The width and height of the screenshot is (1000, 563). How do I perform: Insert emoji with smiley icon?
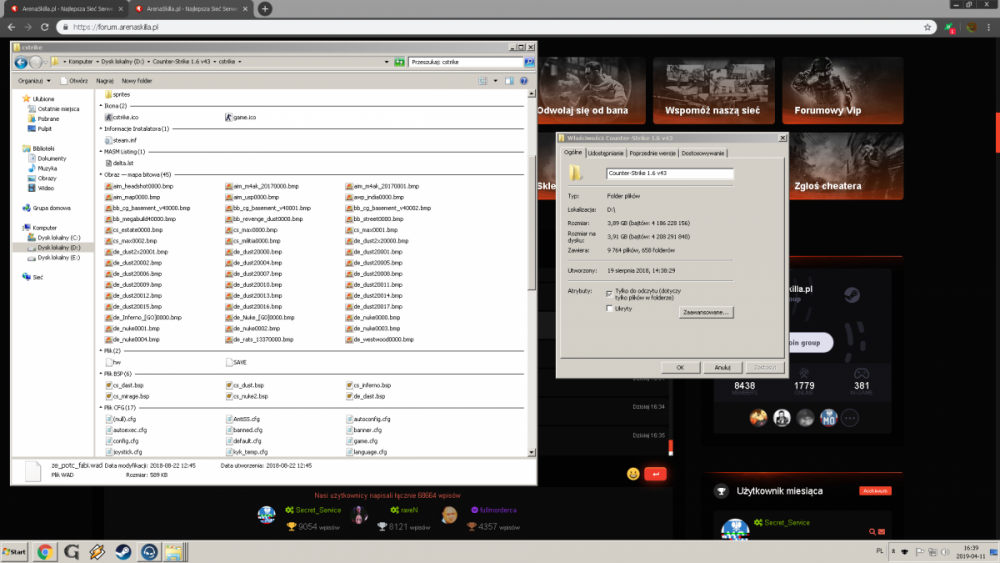click(633, 474)
